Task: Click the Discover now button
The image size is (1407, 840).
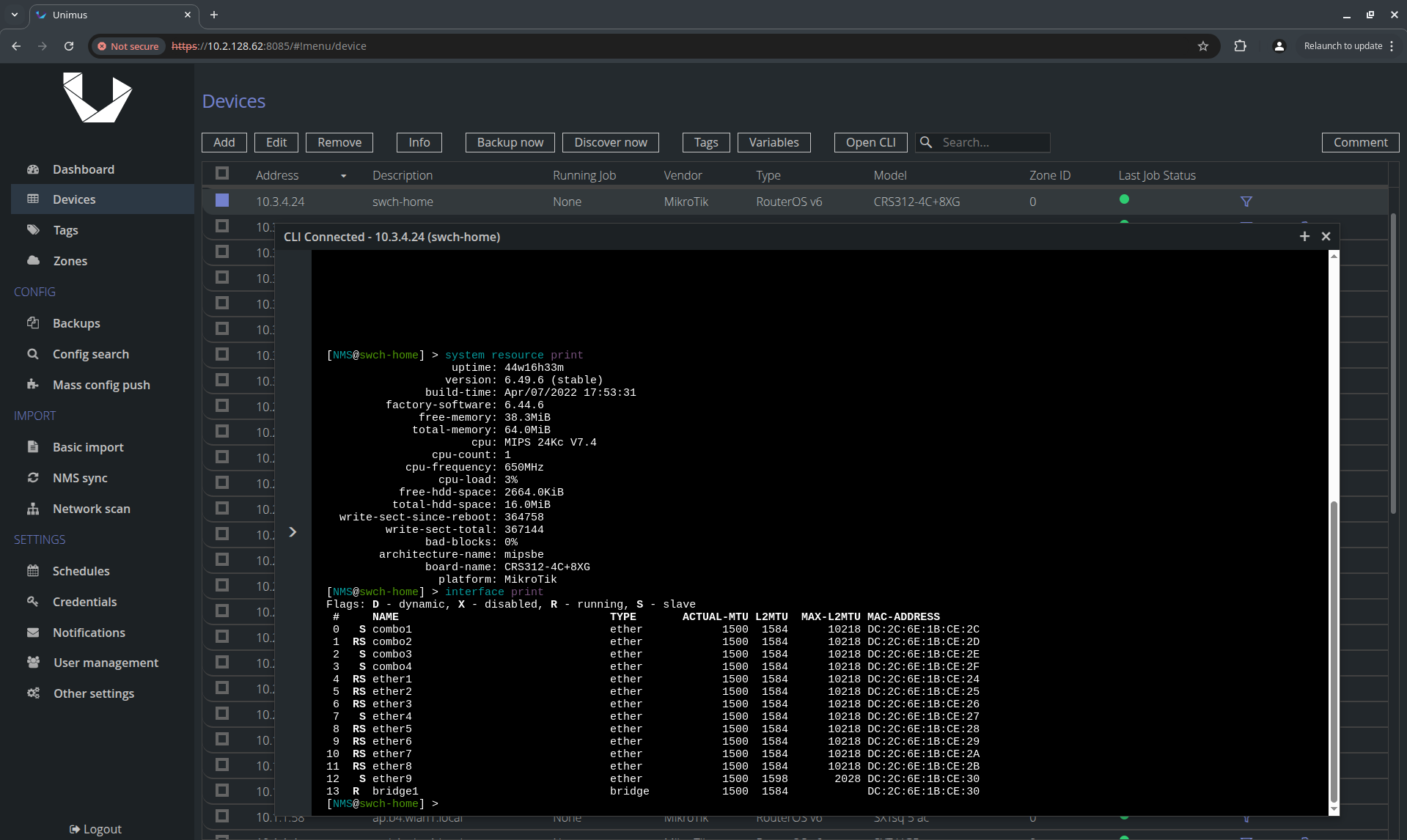Action: point(610,142)
